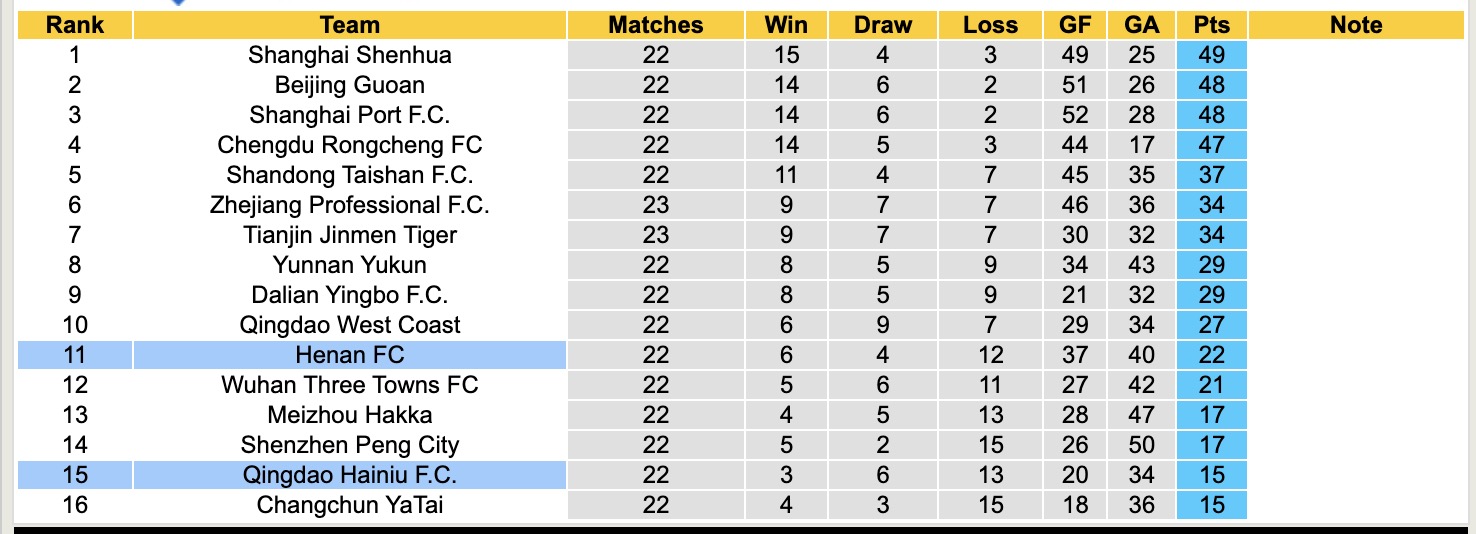Image resolution: width=1476 pixels, height=534 pixels.
Task: Open the Qingdao Hainiu F.C. team row
Action: click(x=350, y=475)
